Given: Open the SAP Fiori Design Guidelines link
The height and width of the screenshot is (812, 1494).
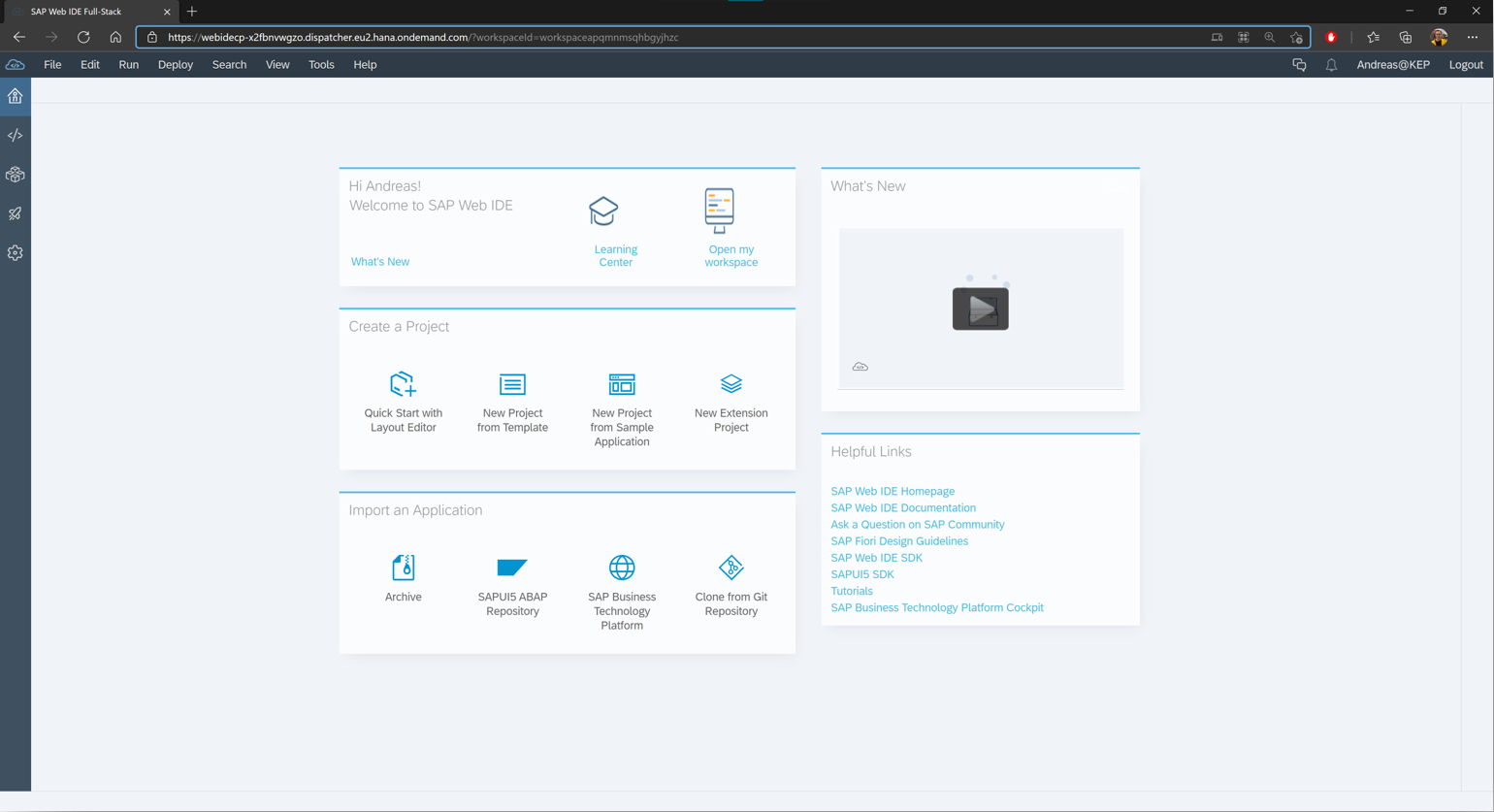Looking at the screenshot, I should coord(900,540).
